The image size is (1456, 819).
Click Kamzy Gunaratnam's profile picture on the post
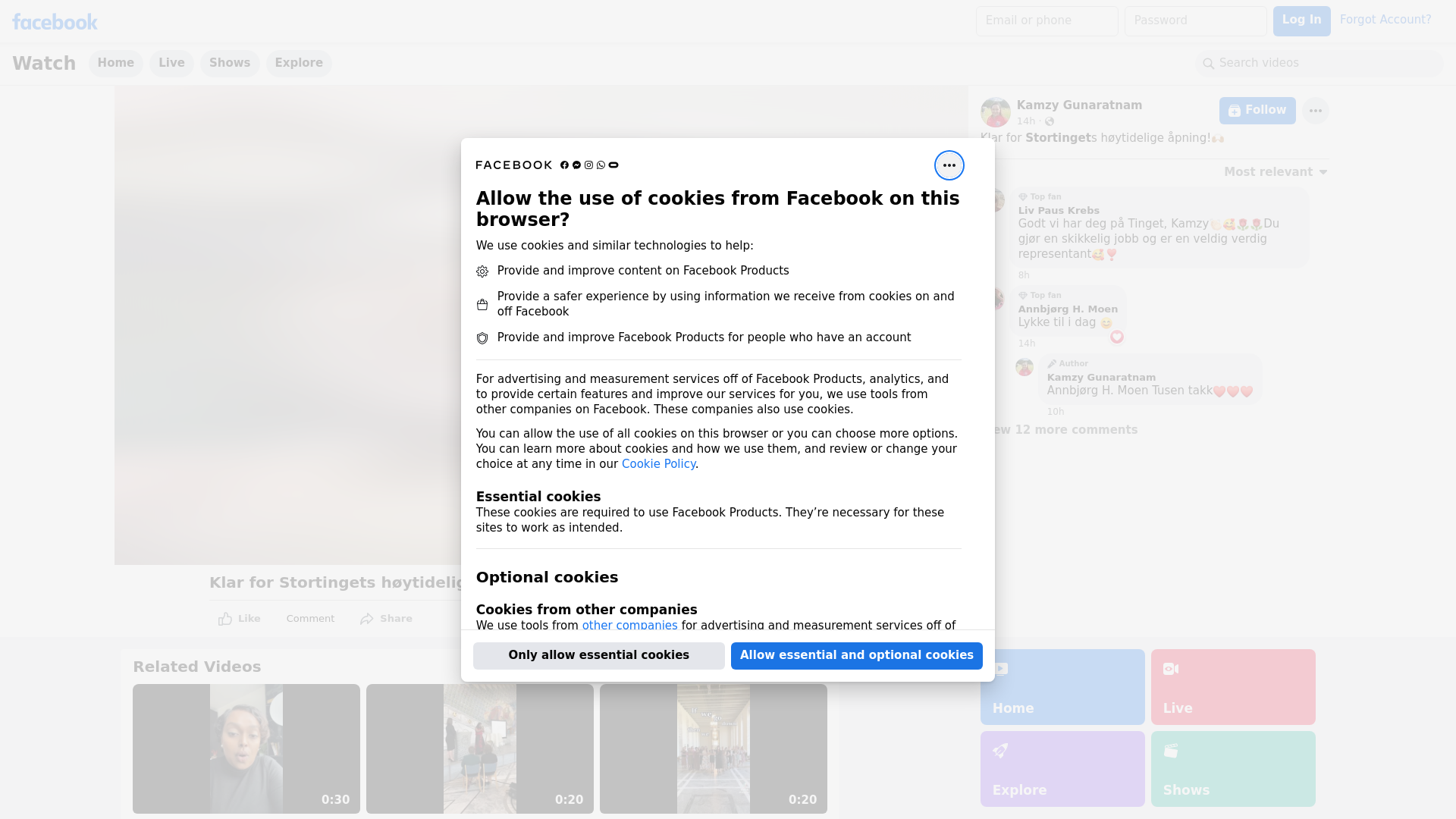tap(995, 112)
